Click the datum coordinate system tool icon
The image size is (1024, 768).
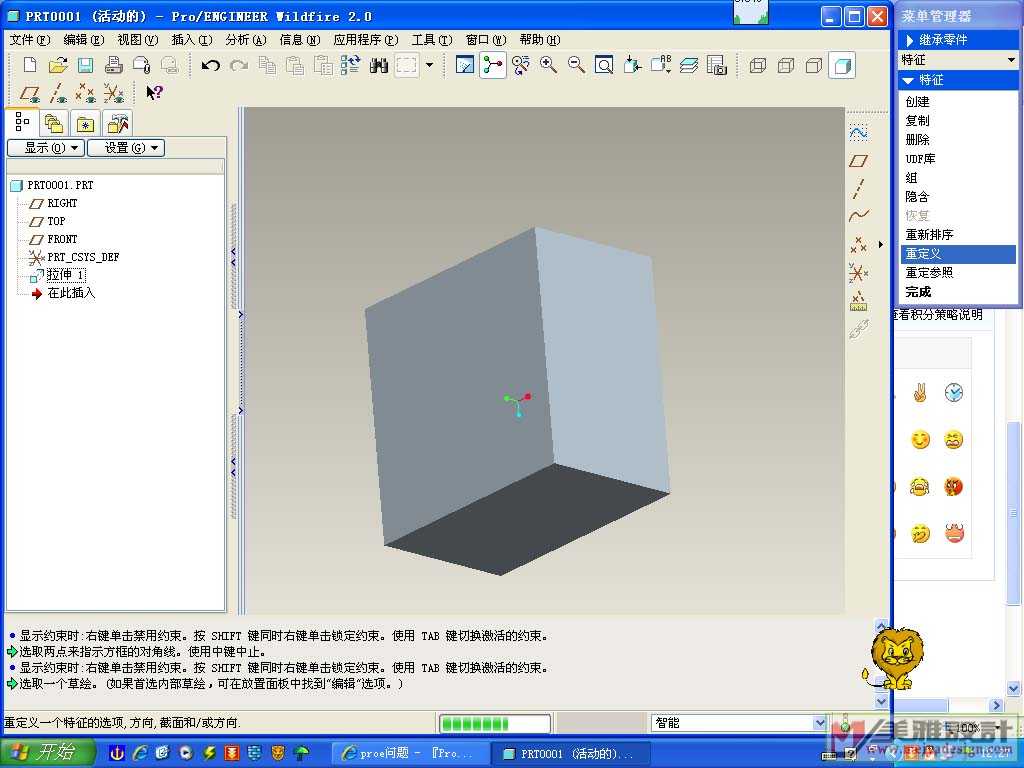(858, 272)
